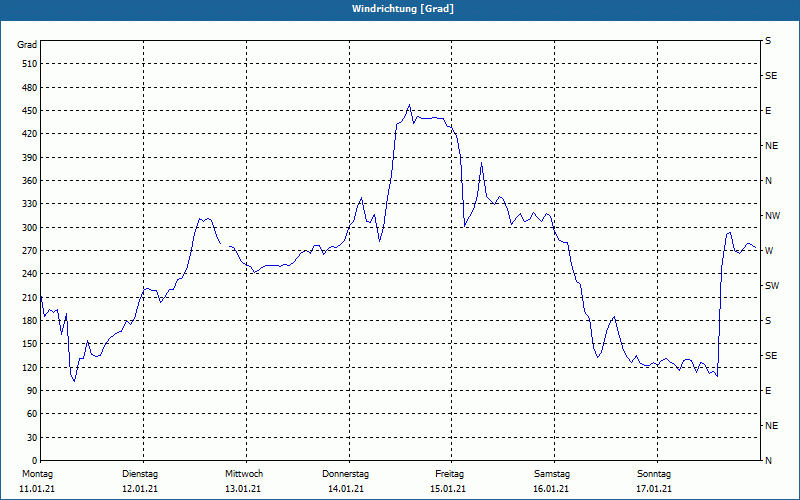Image resolution: width=800 pixels, height=500 pixels.
Task: Click the 420 degree axis label
Action: point(30,134)
